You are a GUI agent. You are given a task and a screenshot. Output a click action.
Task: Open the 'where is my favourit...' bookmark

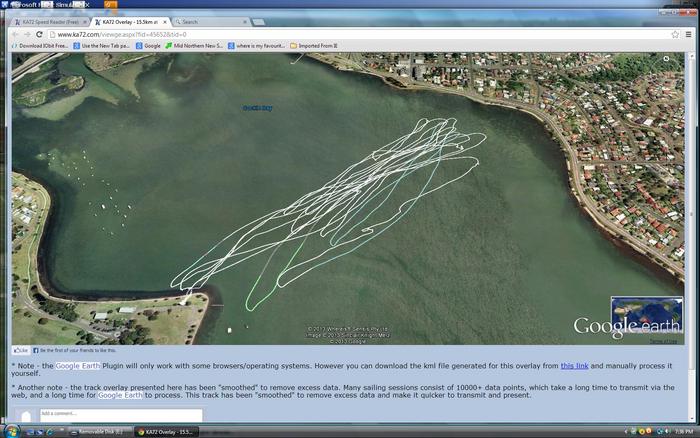click(x=259, y=46)
